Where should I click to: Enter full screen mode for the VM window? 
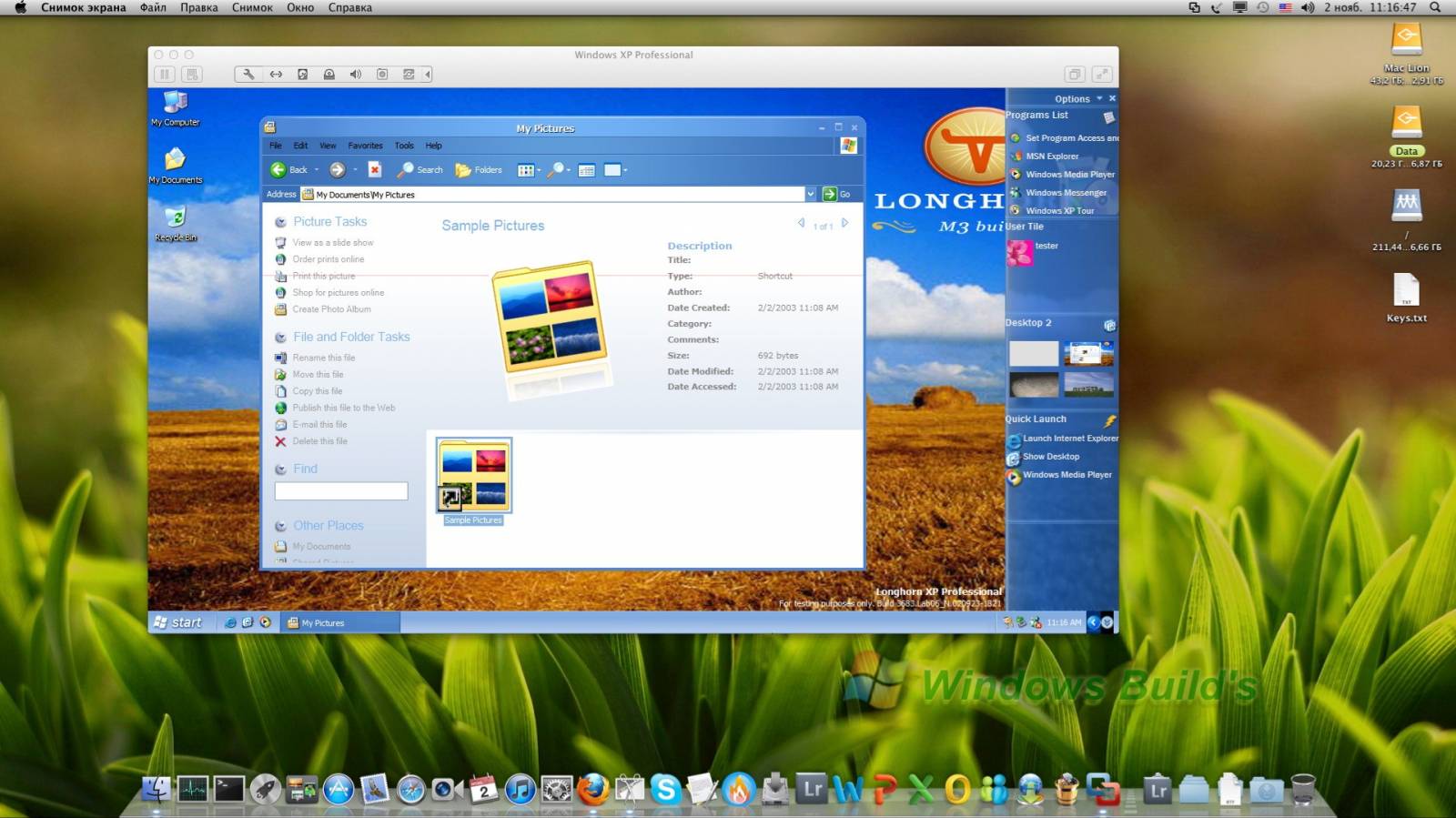pos(1101,75)
